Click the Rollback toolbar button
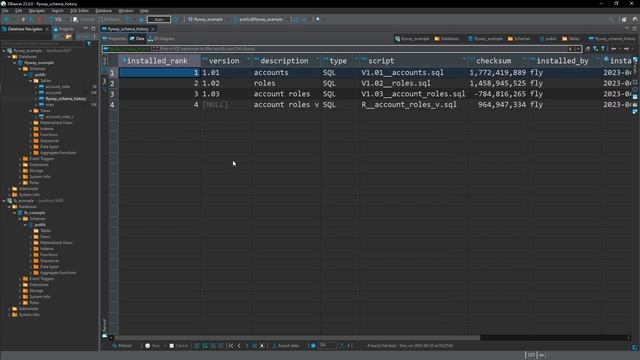Image resolution: width=640 pixels, height=360 pixels. 109,19
